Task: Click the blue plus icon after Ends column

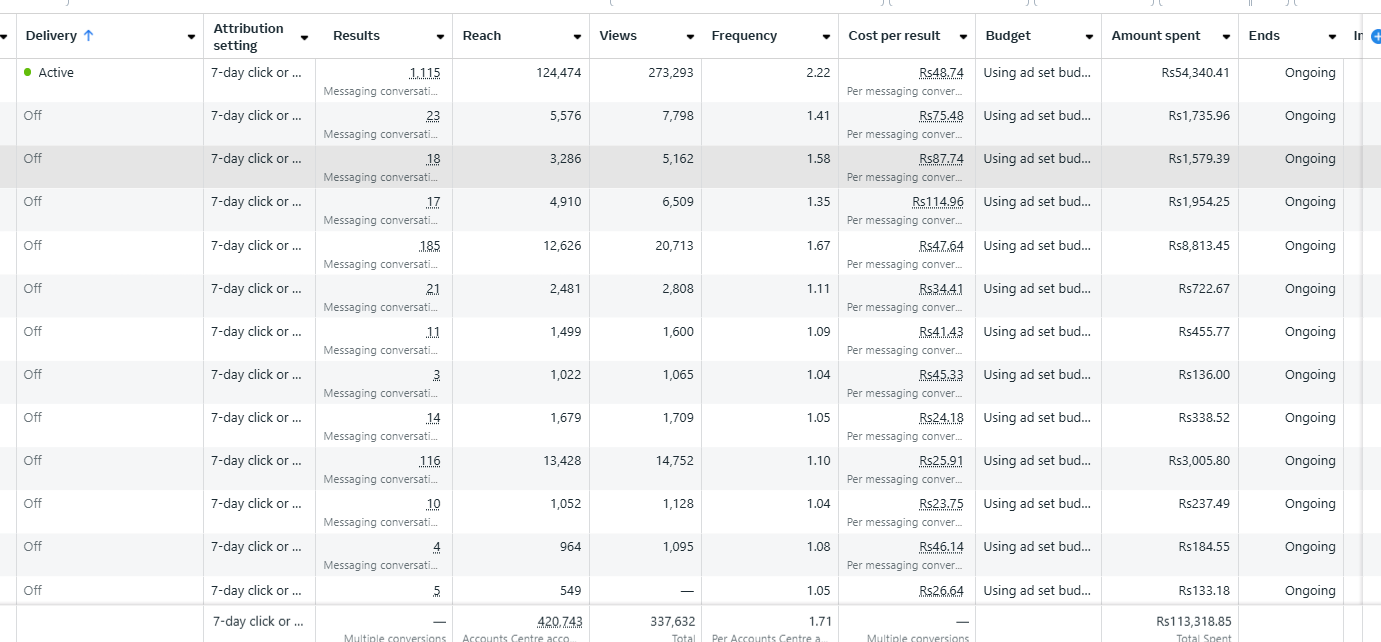Action: point(1375,36)
